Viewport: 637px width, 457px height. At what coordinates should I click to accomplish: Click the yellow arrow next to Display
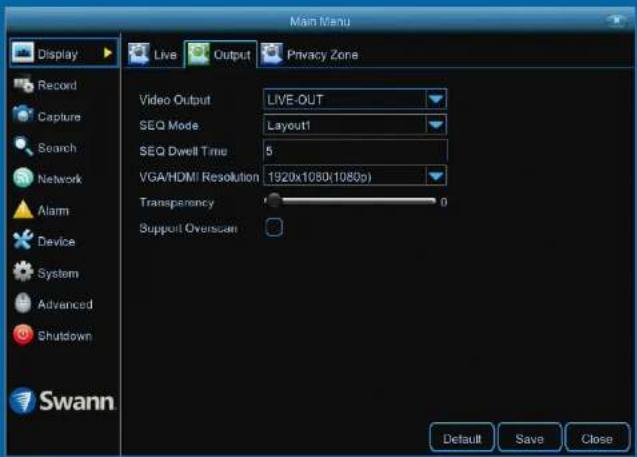point(107,53)
